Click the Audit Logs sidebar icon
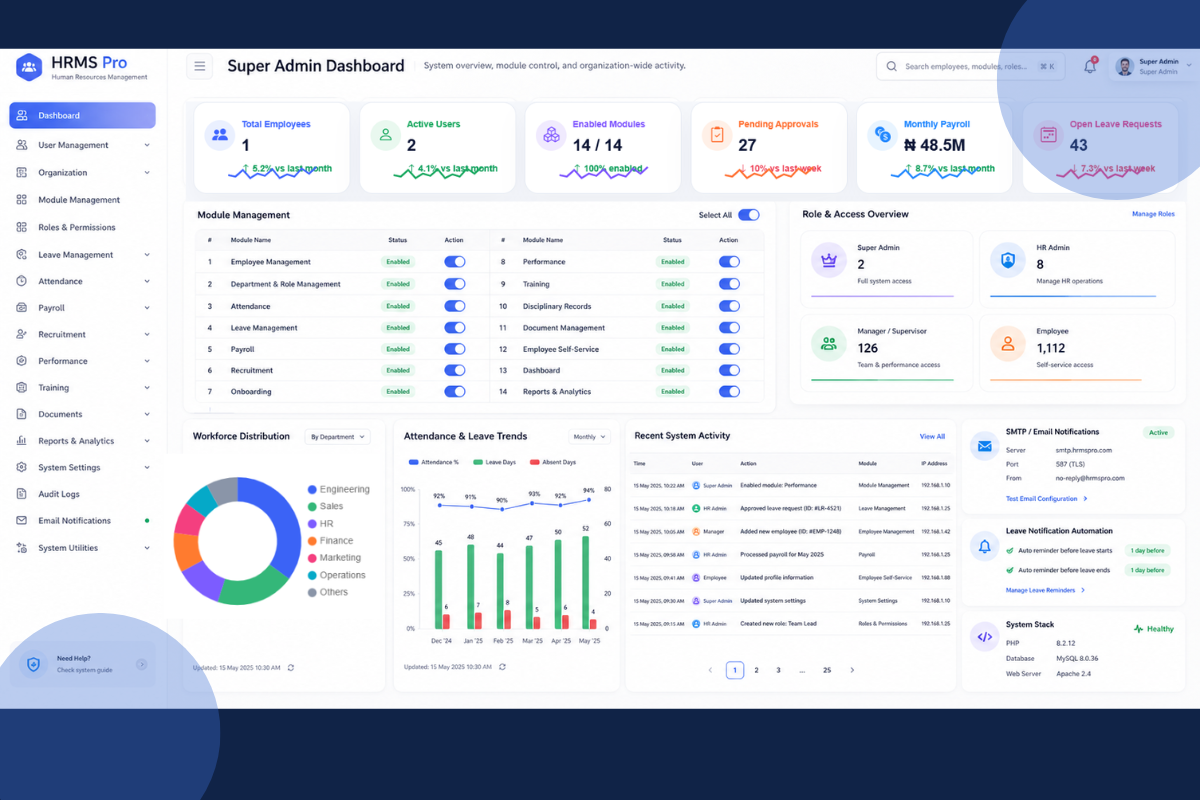 tap(21, 494)
